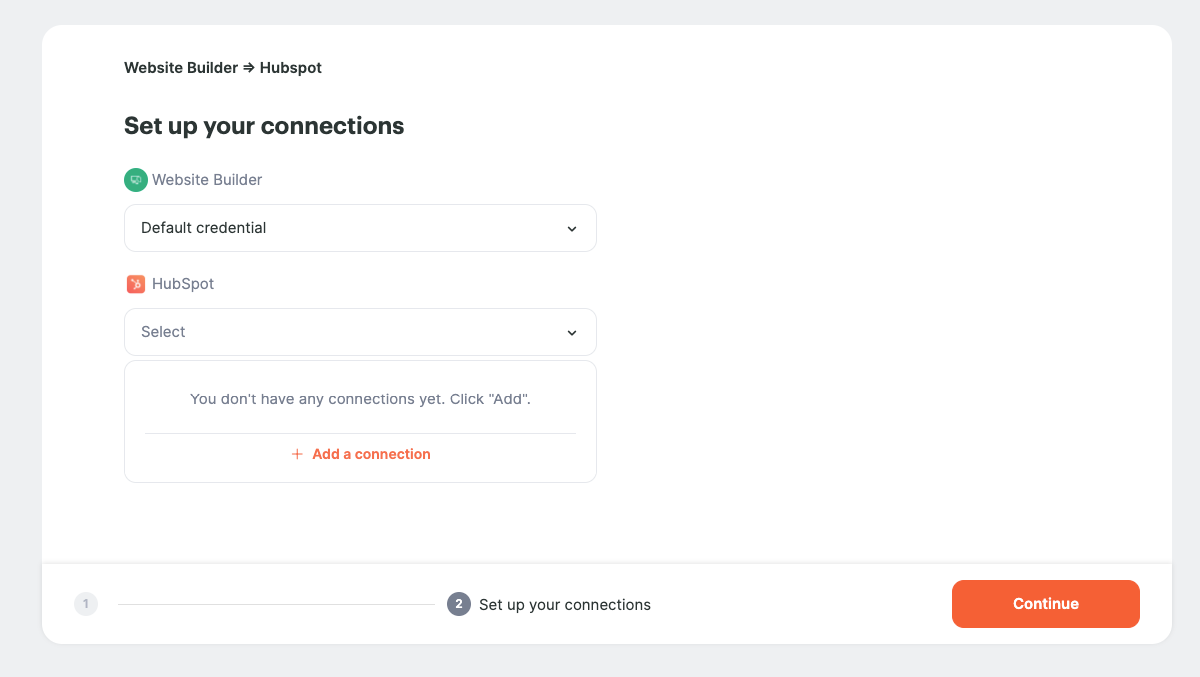Click the plus icon beside Add a connection

point(297,454)
